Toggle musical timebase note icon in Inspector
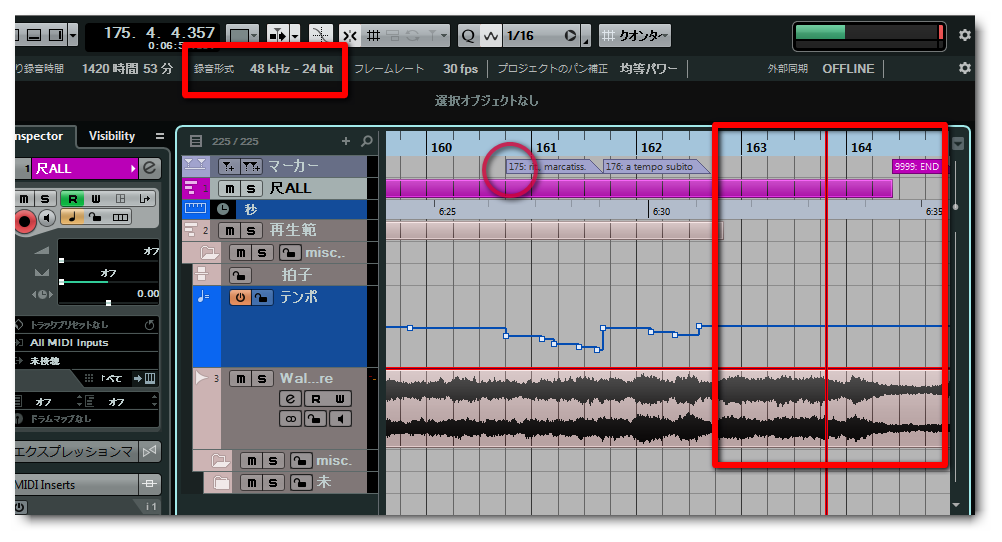This screenshot has width=1002, height=542. 72,217
